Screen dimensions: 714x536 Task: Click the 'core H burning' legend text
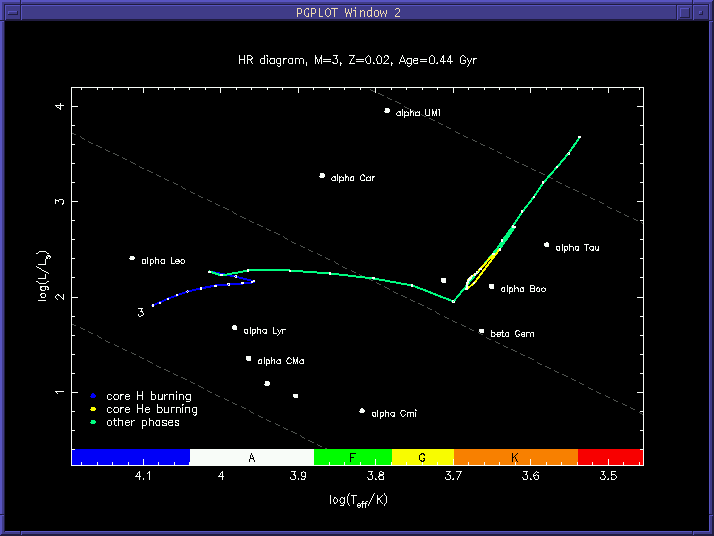(x=149, y=396)
